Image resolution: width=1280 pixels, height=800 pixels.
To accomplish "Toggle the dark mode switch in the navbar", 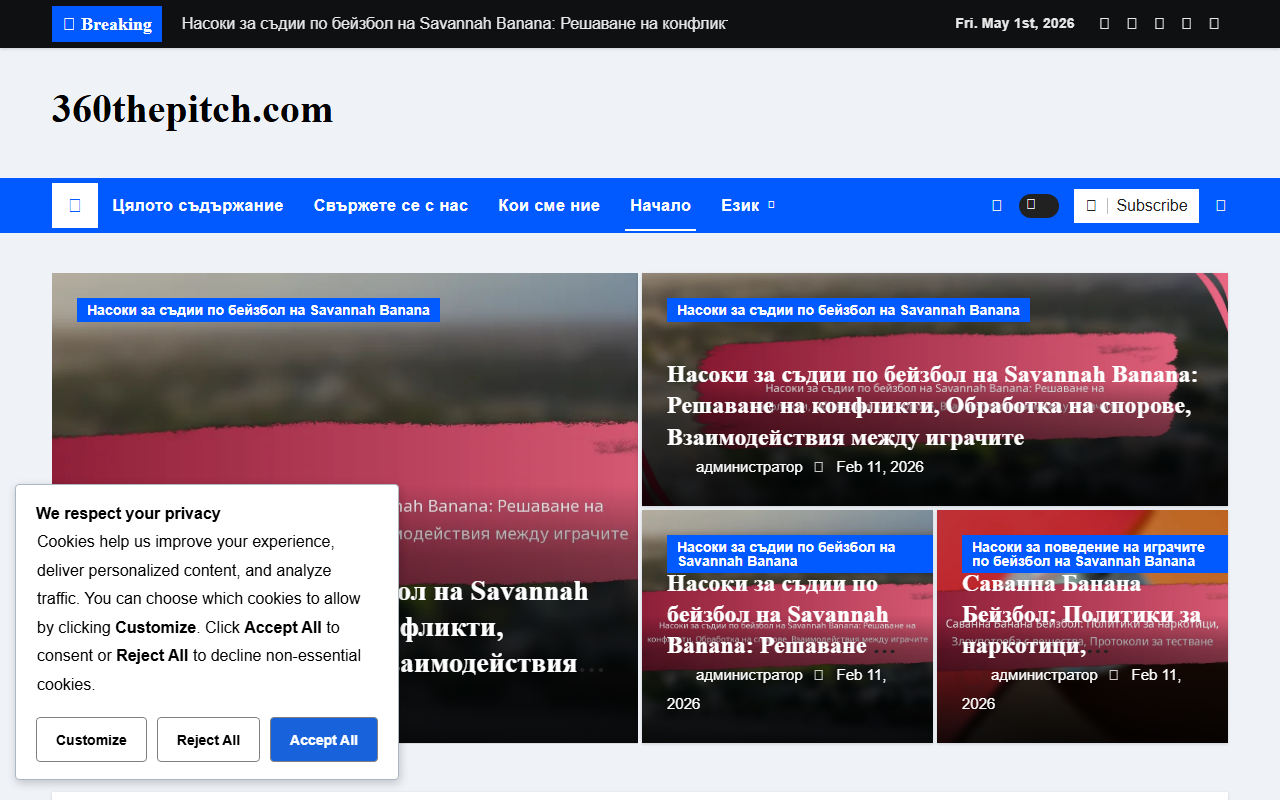I will coord(1038,205).
